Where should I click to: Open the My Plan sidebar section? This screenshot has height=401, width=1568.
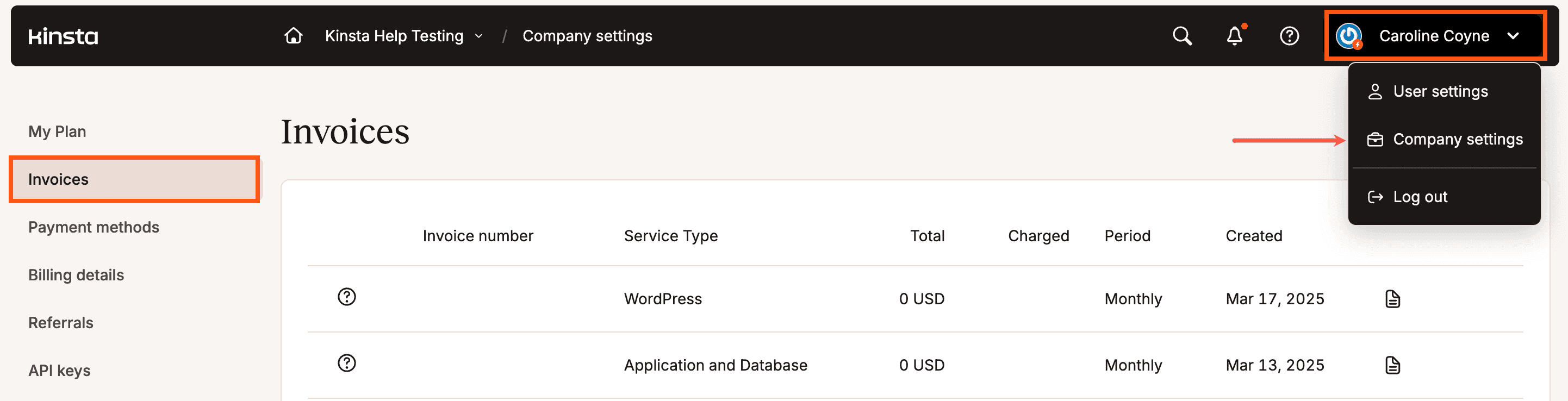point(57,131)
